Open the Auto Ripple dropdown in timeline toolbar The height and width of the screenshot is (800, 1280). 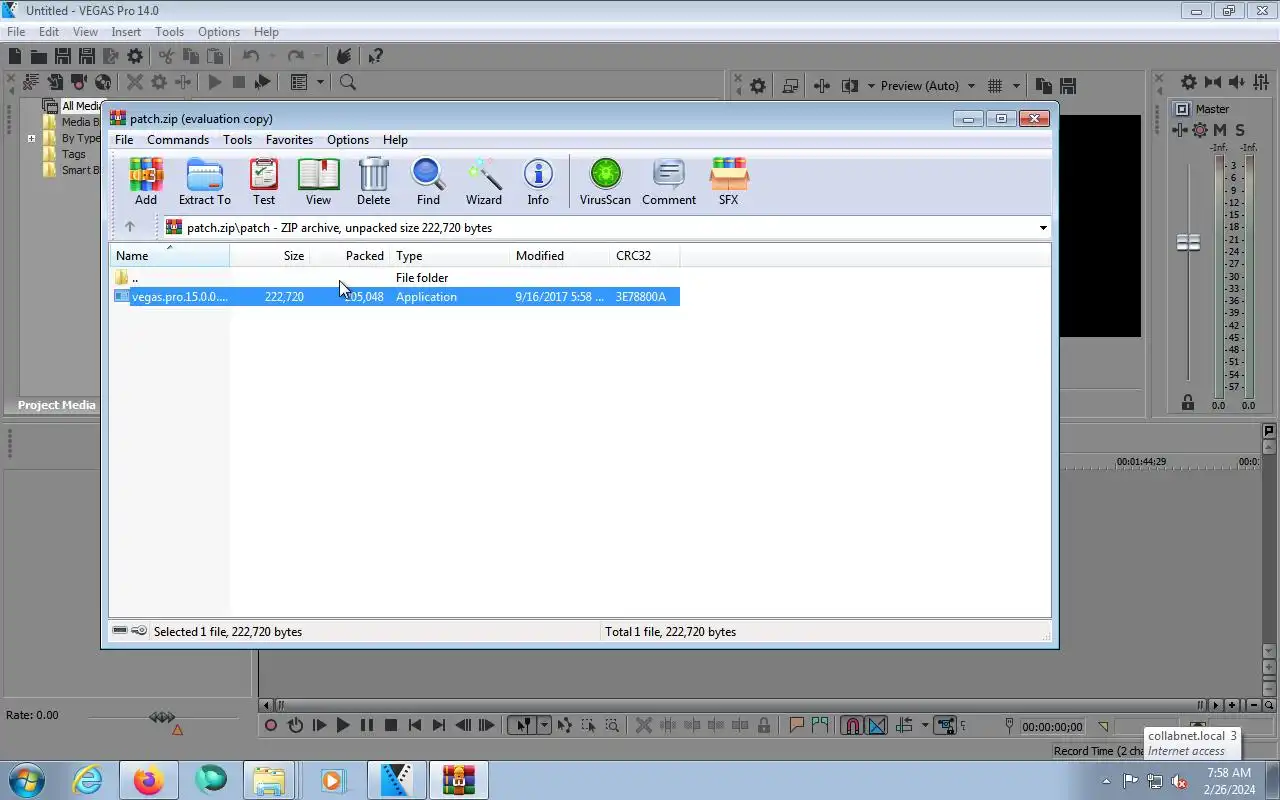coord(925,726)
